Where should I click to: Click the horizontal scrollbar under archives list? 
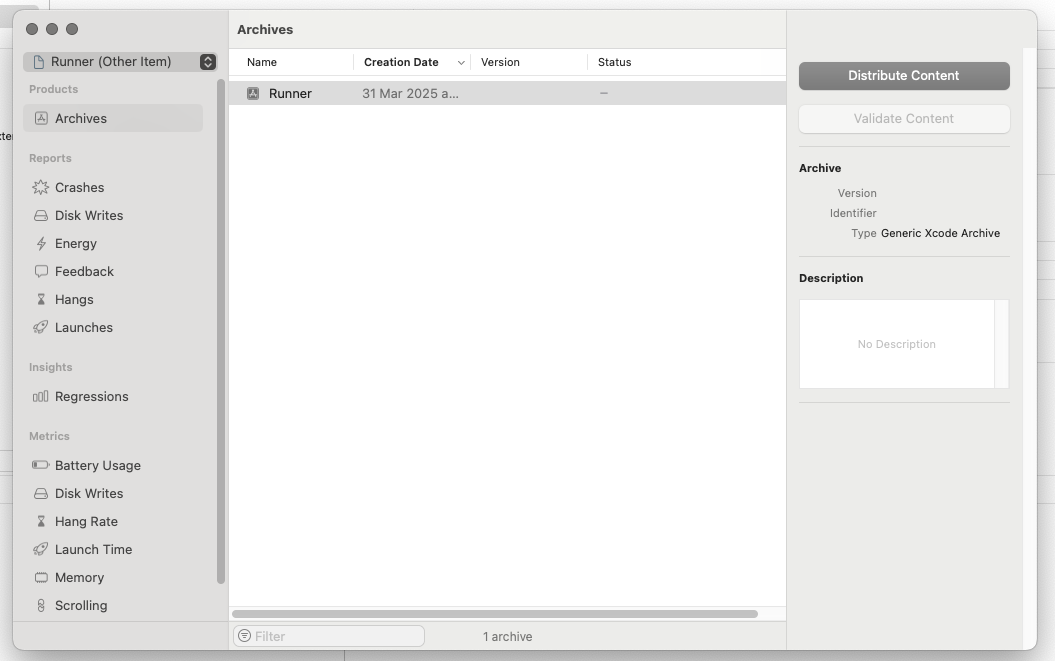point(495,614)
